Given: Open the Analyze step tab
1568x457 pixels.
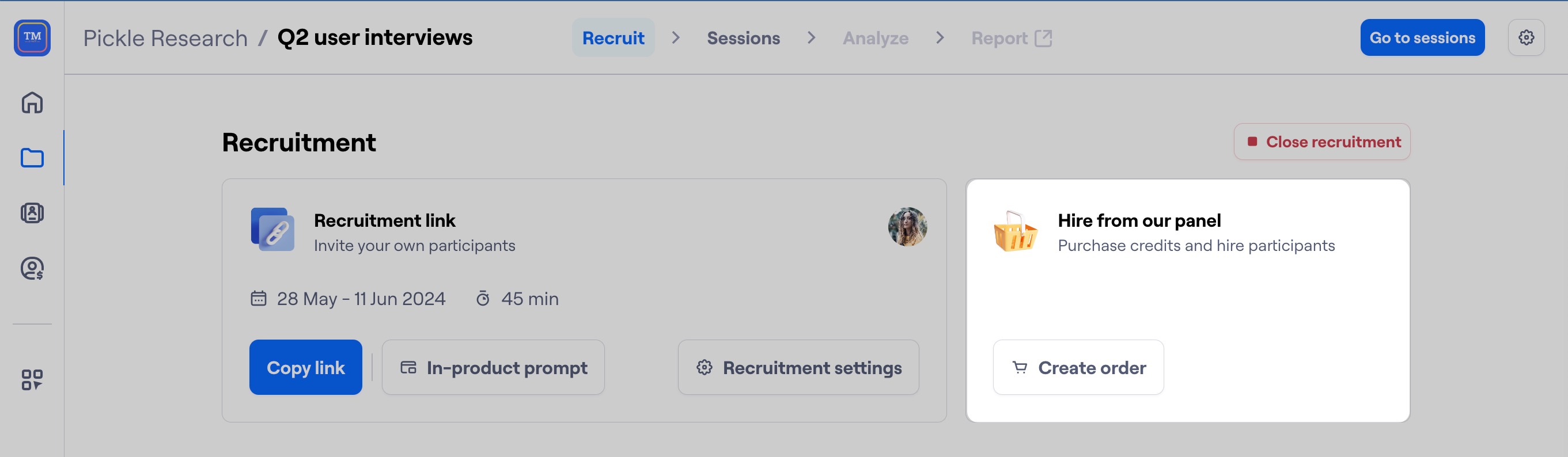Looking at the screenshot, I should [876, 38].
